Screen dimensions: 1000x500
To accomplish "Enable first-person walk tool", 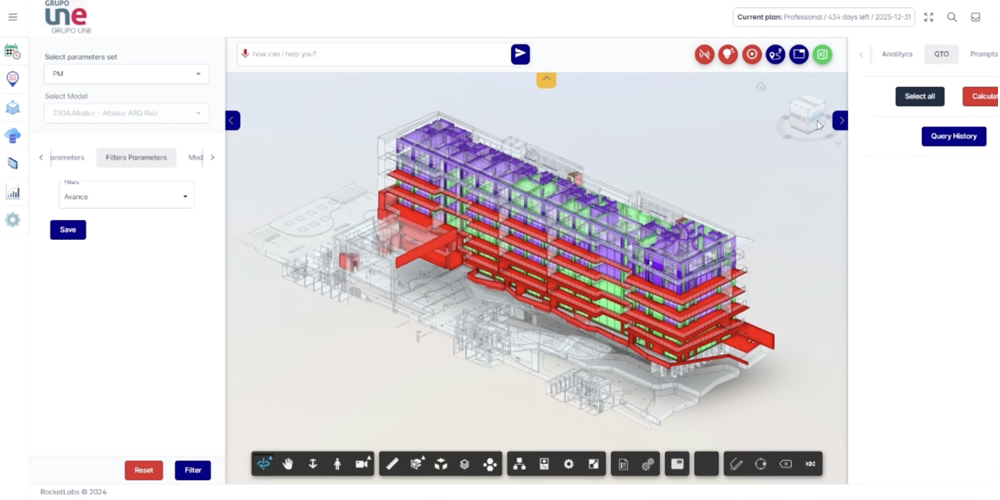I will [x=337, y=464].
